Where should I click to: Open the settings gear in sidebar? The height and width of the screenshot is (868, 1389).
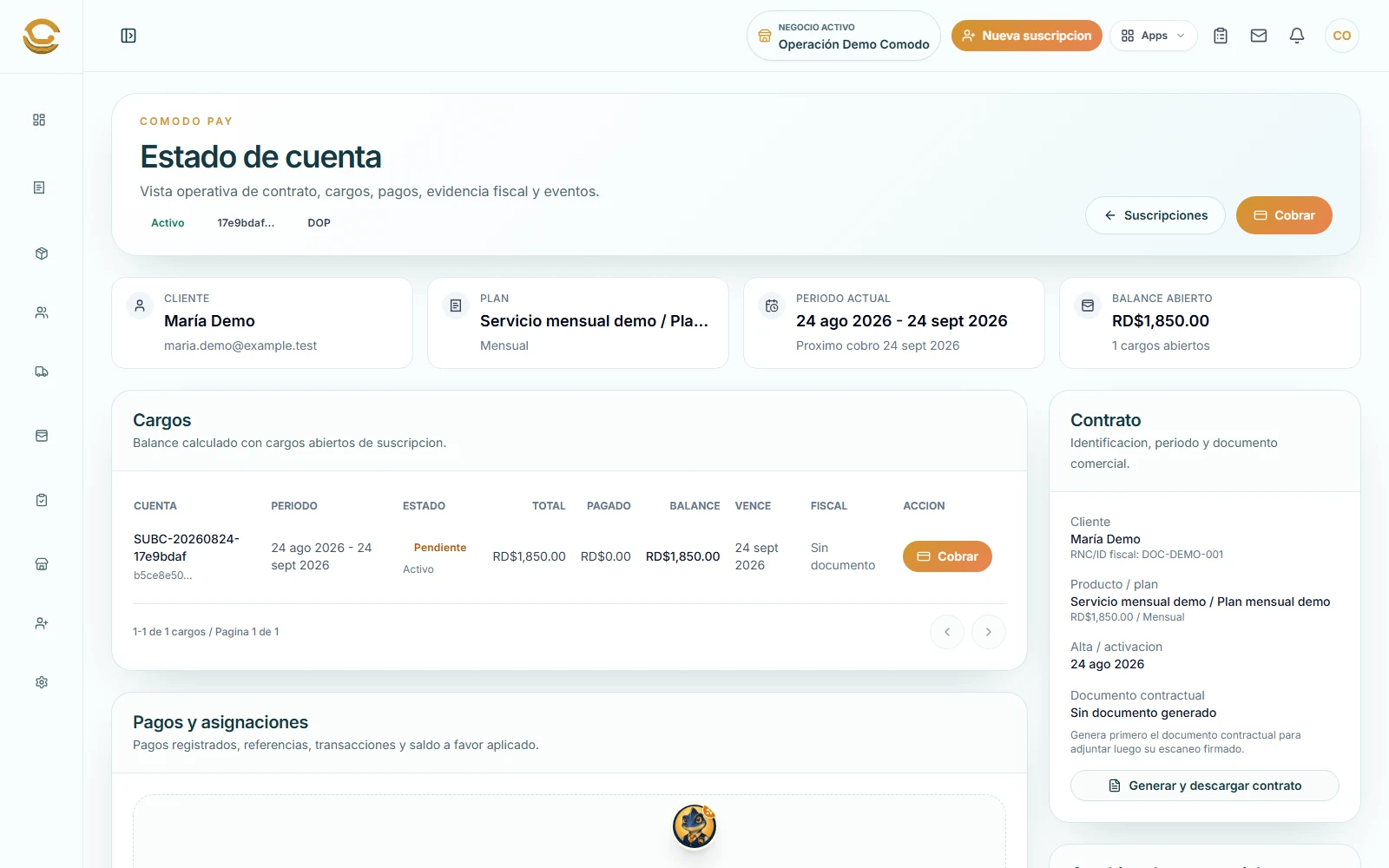[41, 682]
